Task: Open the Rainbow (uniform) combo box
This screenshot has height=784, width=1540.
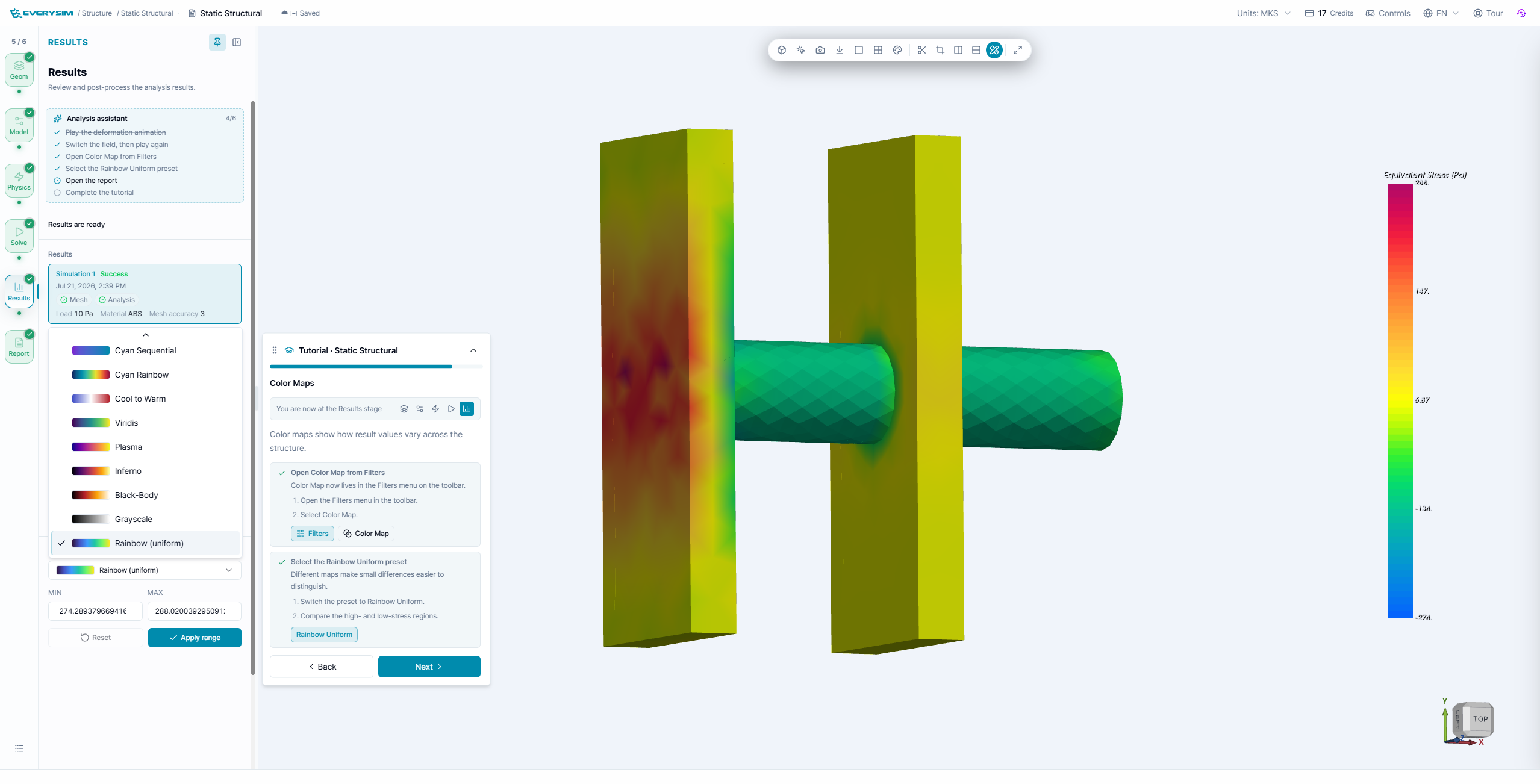Action: (x=145, y=570)
